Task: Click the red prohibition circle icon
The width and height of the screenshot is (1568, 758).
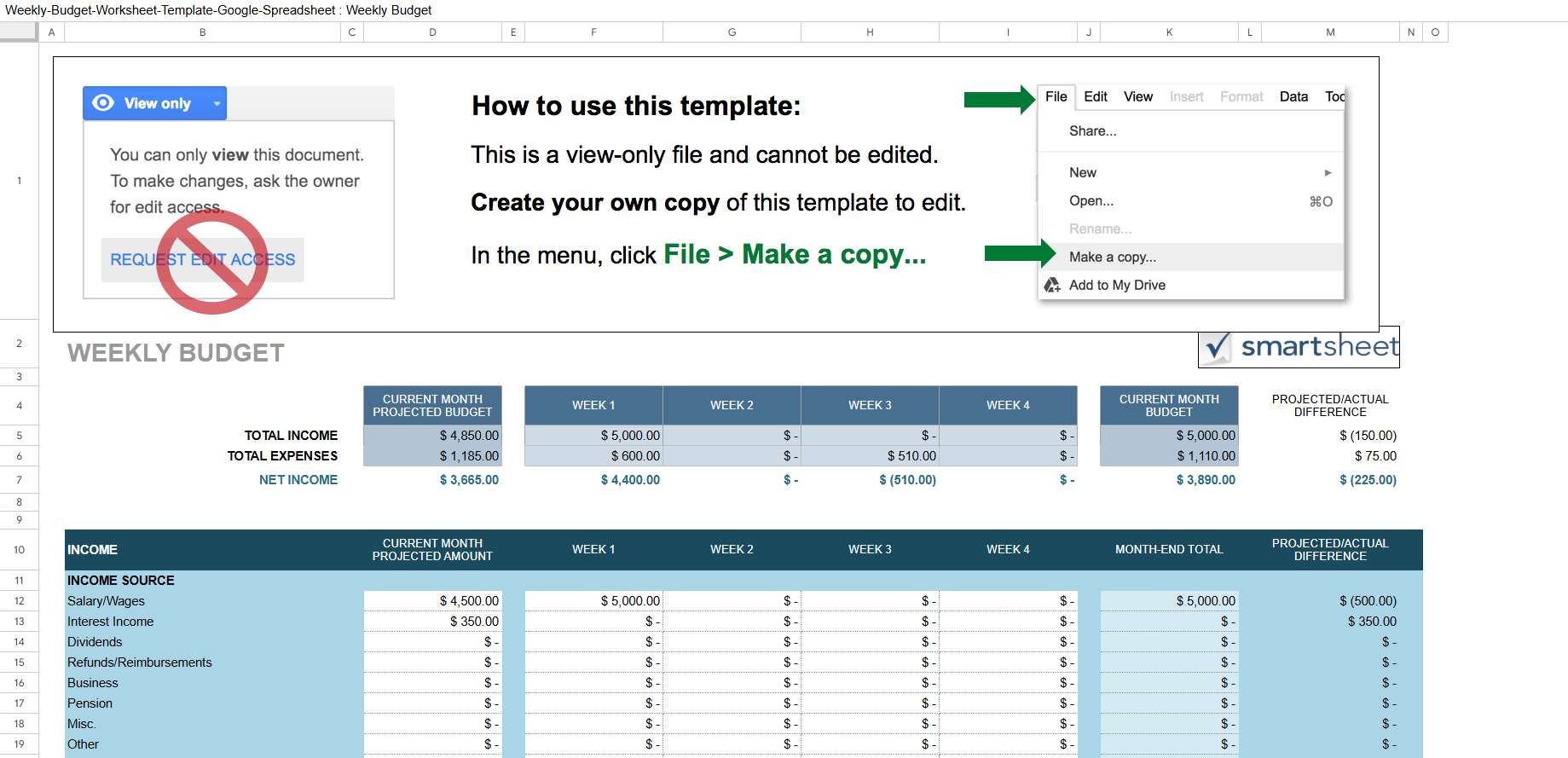Action: click(x=212, y=262)
